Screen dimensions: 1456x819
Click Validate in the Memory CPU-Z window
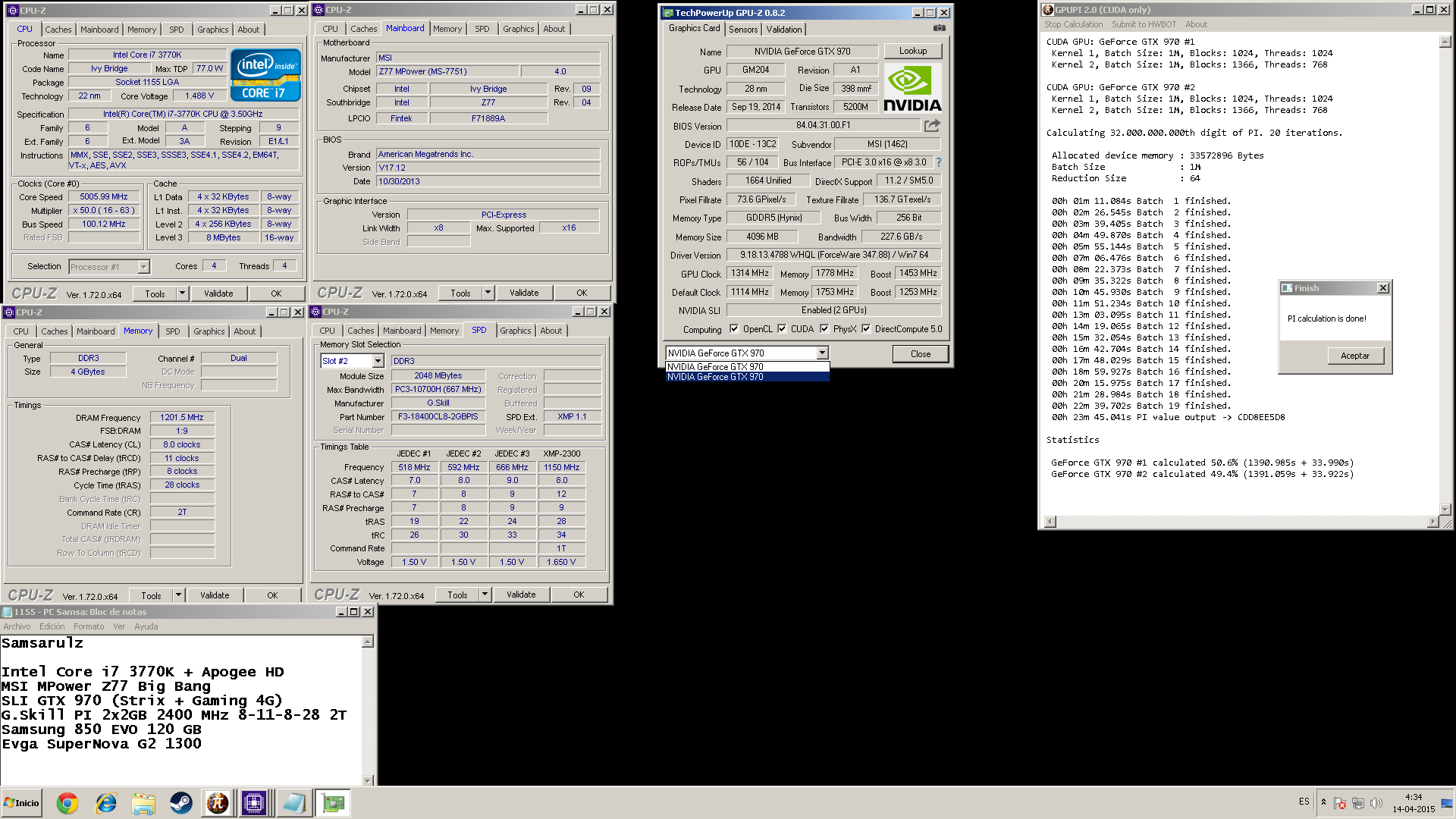coord(215,595)
